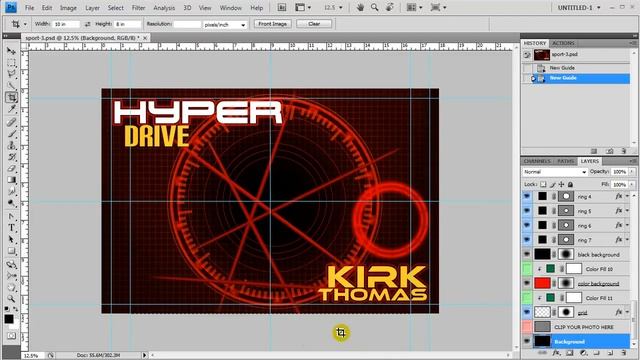
Task: Select the Dodge tool
Action: click(x=11, y=203)
